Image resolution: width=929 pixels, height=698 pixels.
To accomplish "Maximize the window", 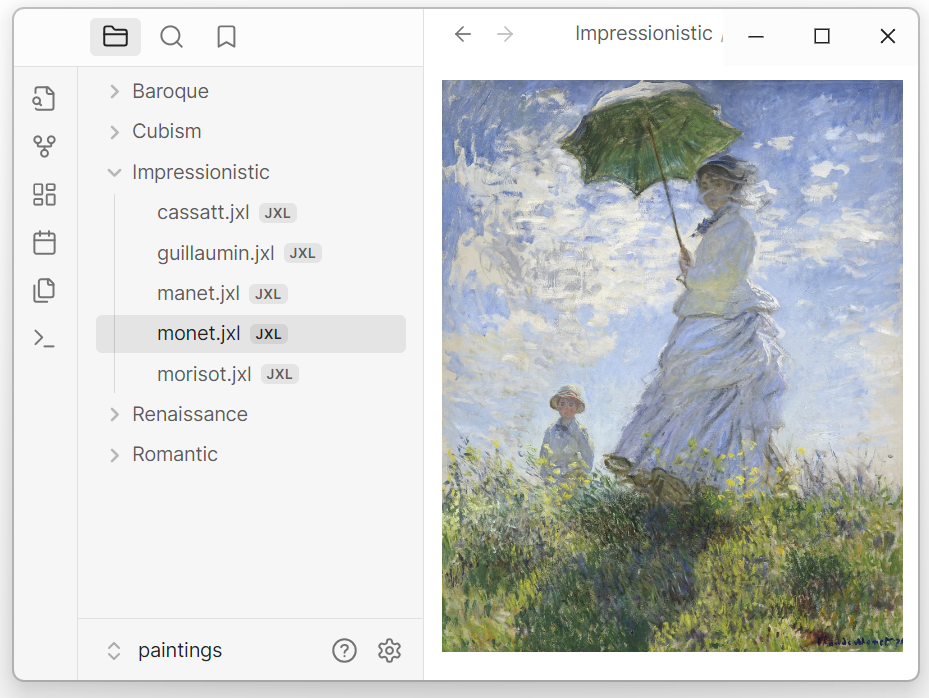I will tap(822, 37).
